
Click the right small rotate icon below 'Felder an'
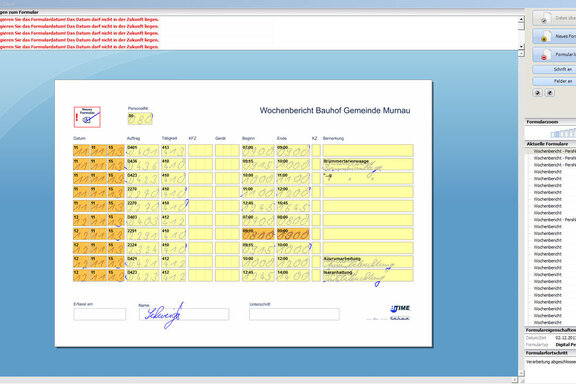point(550,93)
